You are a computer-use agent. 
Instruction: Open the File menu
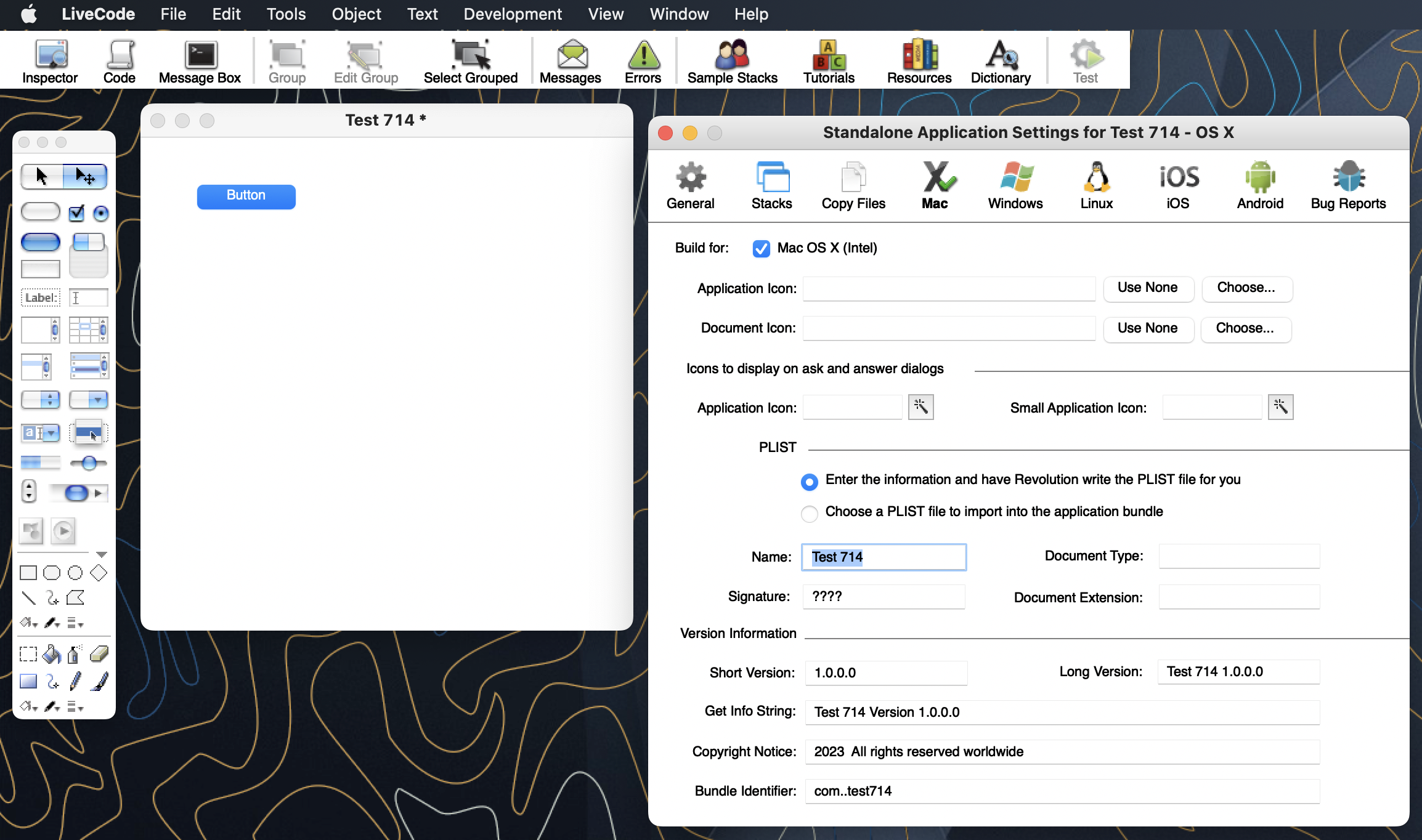click(x=173, y=14)
